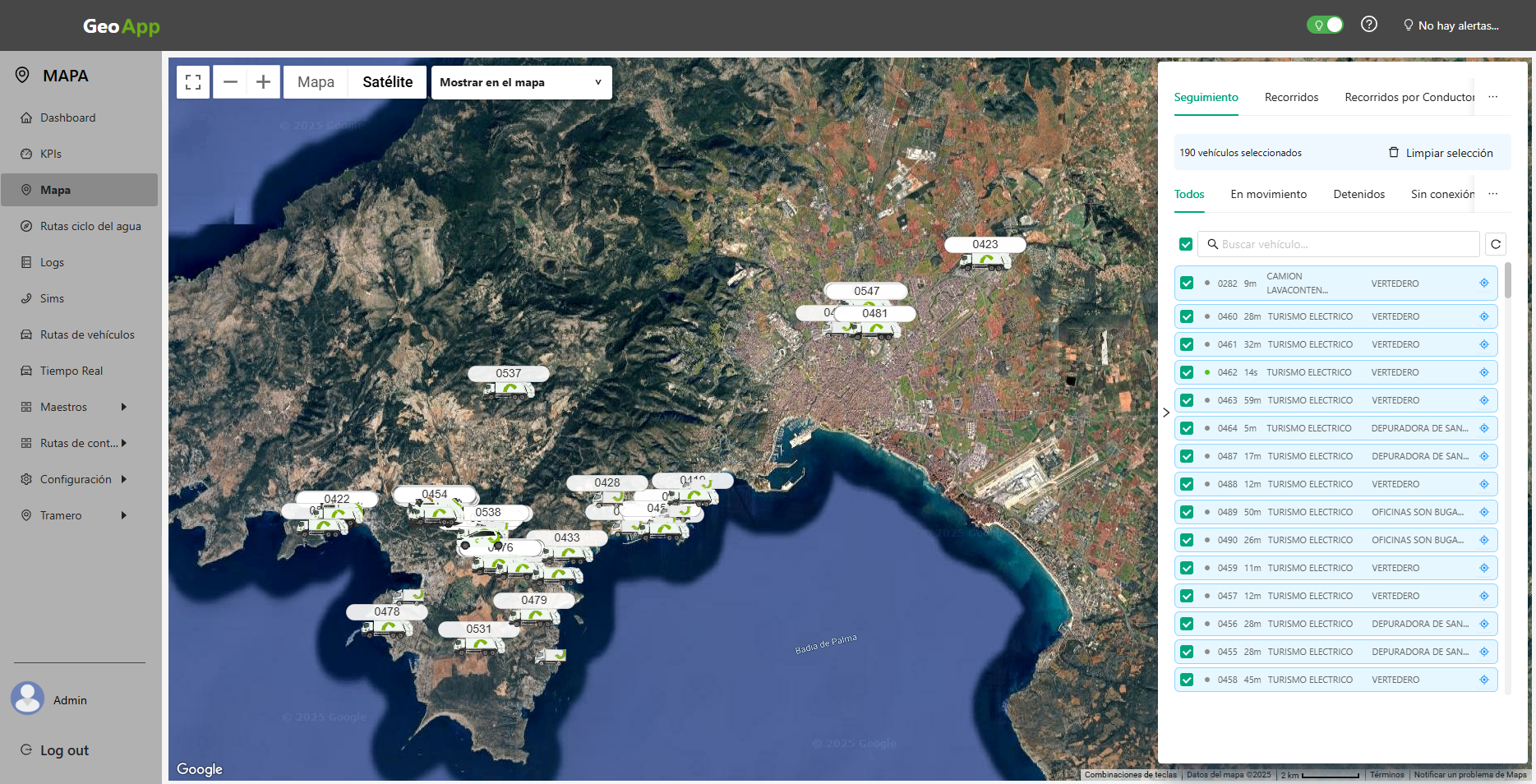Click the help question mark icon
The image size is (1536, 784).
click(x=1369, y=24)
